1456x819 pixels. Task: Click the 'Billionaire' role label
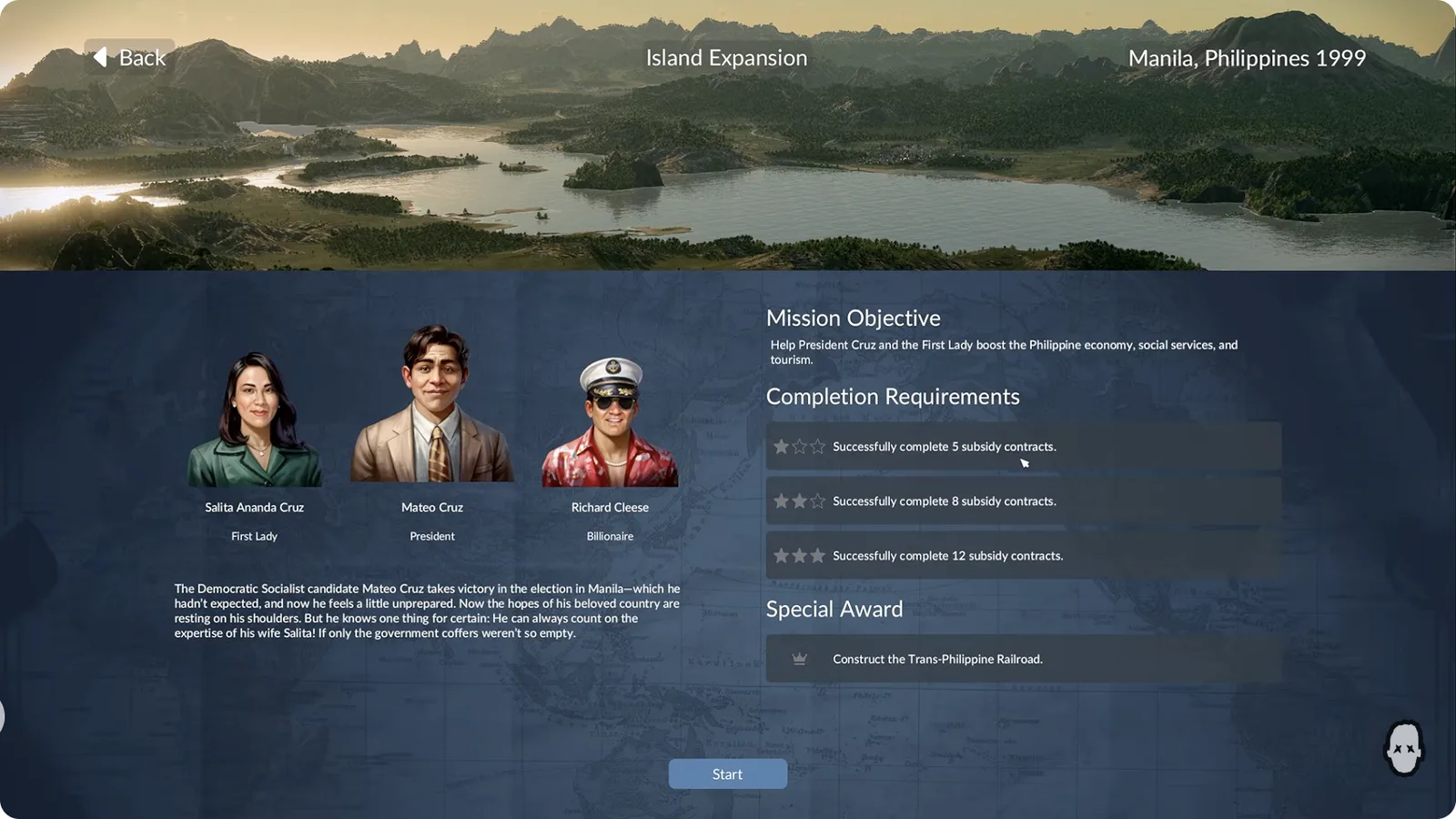click(610, 536)
